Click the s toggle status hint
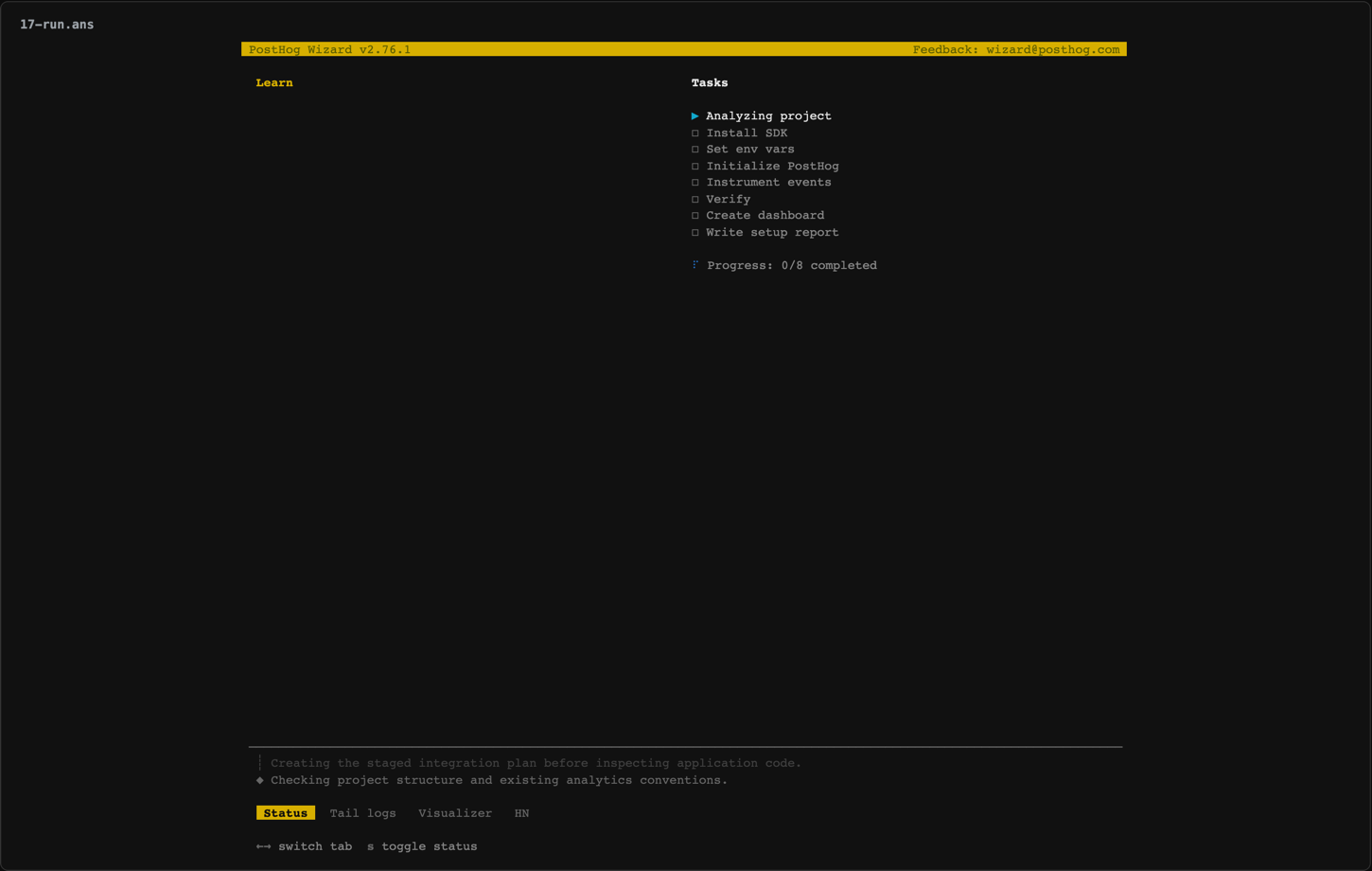Image resolution: width=1372 pixels, height=871 pixels. [422, 846]
